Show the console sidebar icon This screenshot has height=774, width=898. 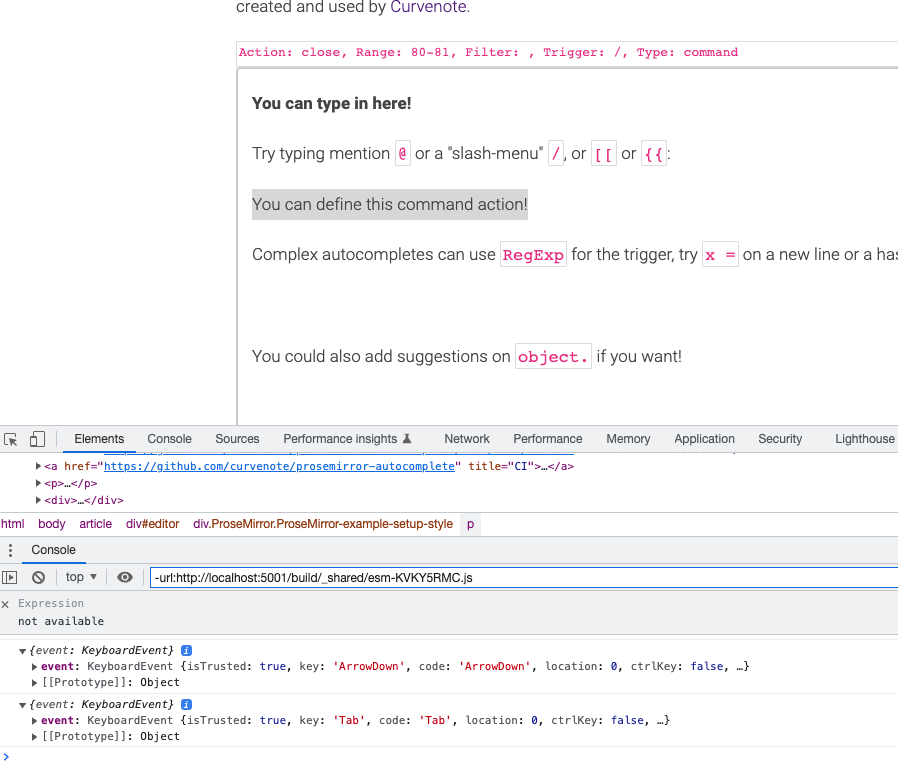[10, 577]
